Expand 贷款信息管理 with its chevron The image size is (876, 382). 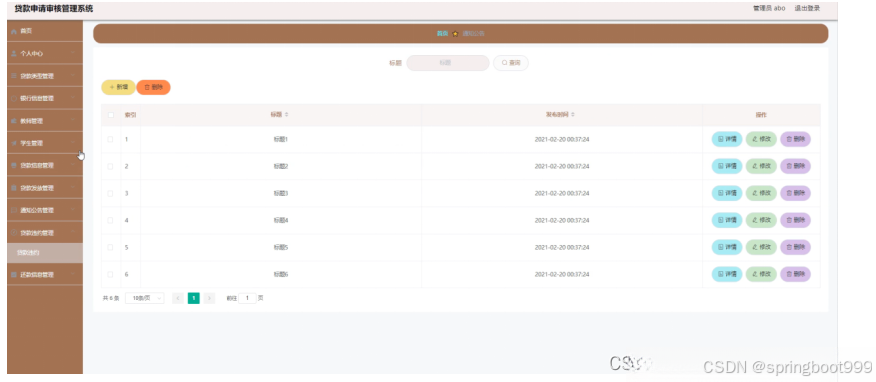click(x=73, y=165)
